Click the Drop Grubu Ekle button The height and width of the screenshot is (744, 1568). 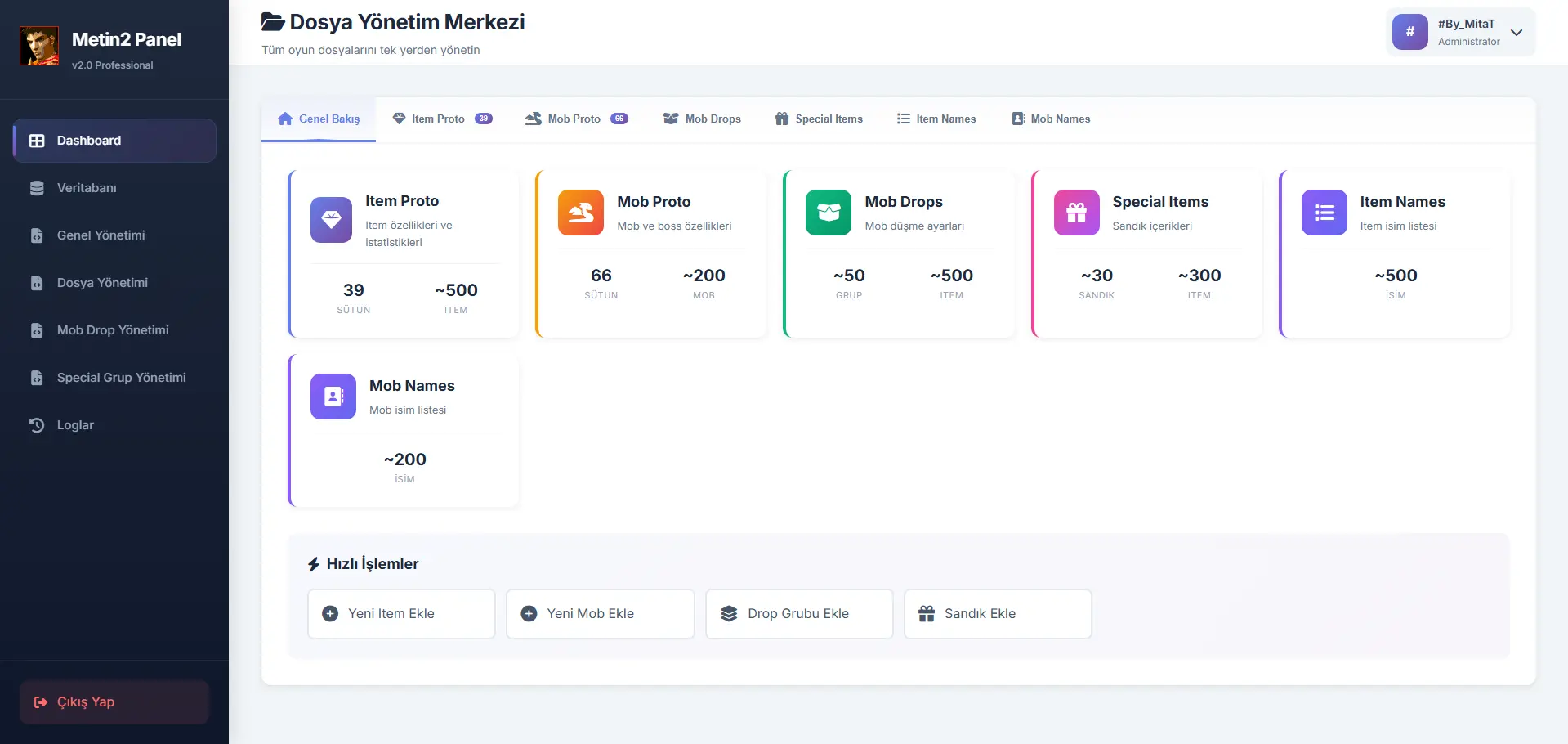click(798, 614)
